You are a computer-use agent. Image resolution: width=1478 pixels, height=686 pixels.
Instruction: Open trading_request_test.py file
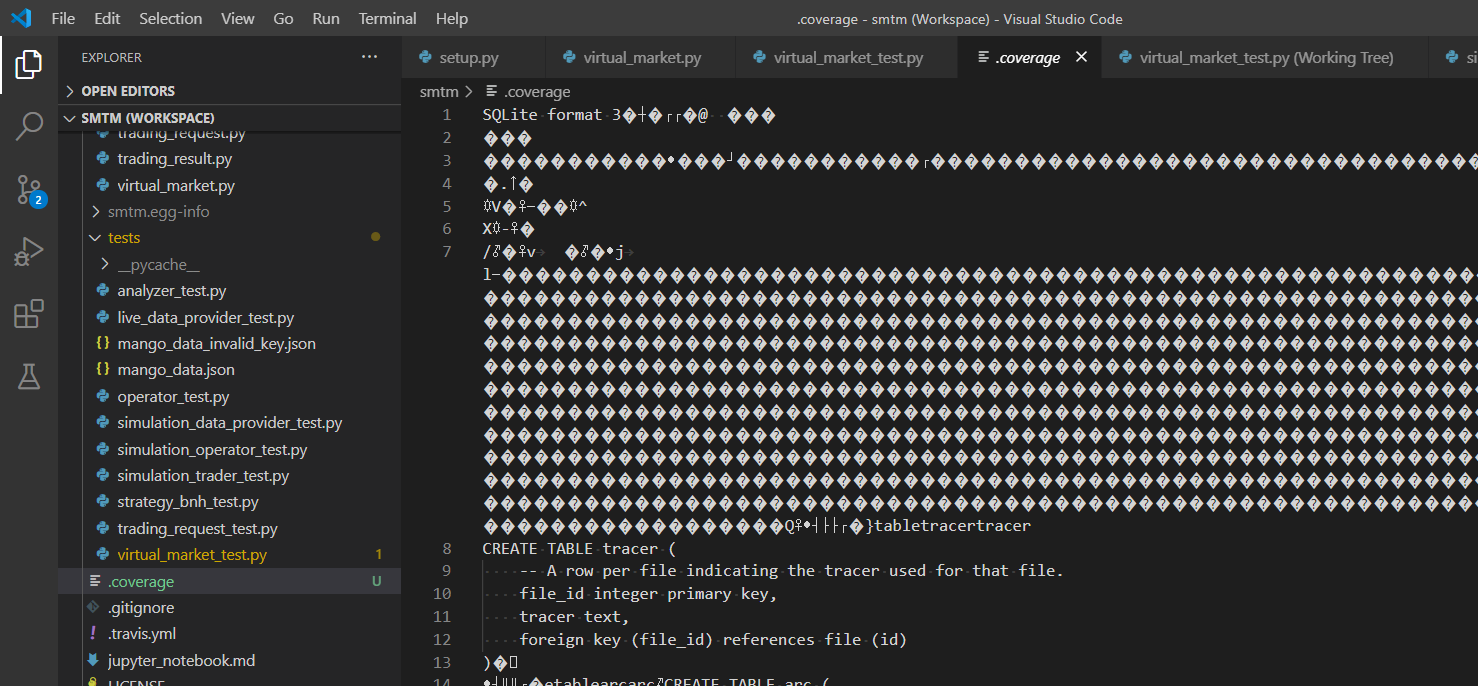click(x=230, y=528)
